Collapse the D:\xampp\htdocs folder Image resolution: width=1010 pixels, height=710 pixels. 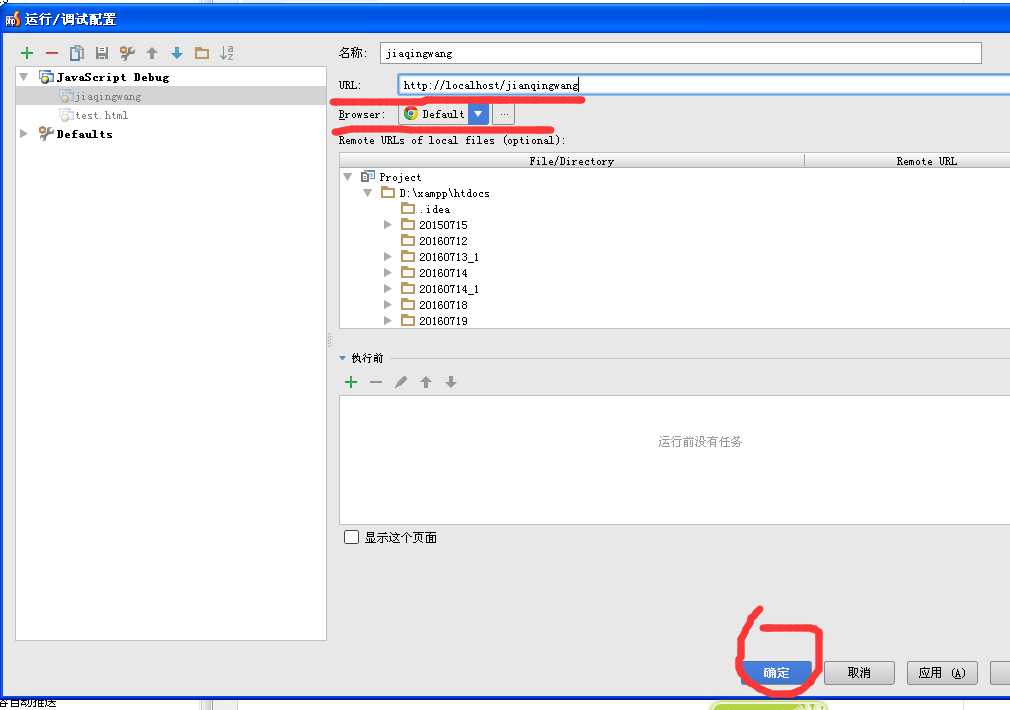368,193
